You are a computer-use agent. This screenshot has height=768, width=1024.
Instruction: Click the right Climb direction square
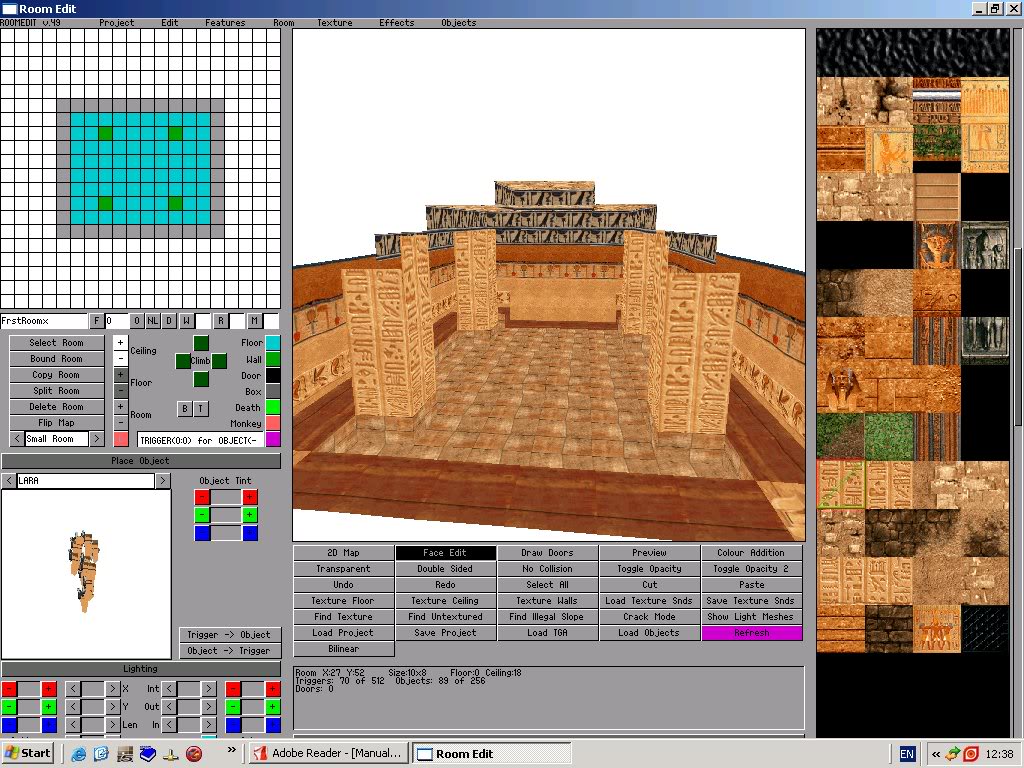[219, 360]
